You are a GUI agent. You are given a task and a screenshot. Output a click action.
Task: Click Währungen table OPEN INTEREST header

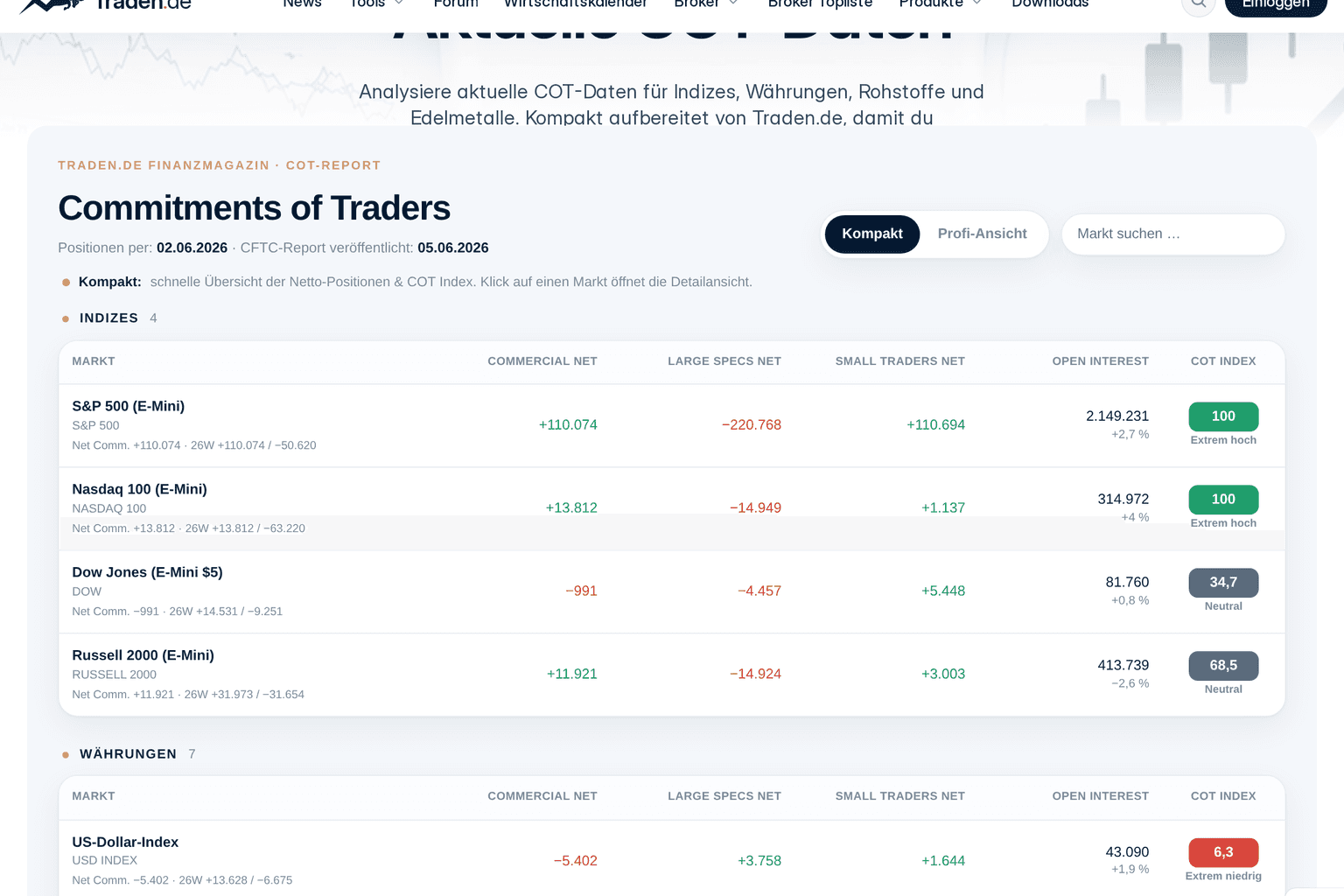1101,796
